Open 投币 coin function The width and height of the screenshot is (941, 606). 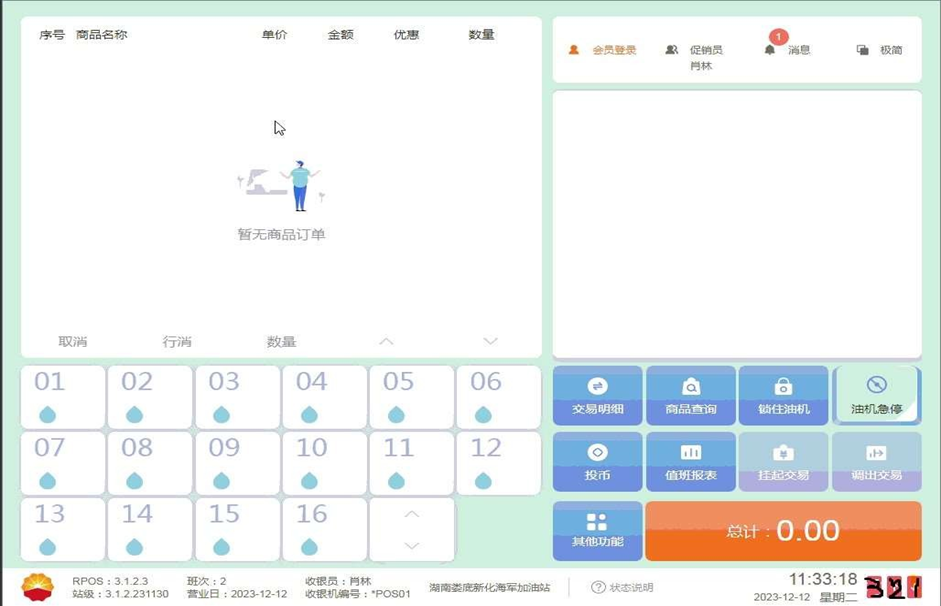(597, 462)
